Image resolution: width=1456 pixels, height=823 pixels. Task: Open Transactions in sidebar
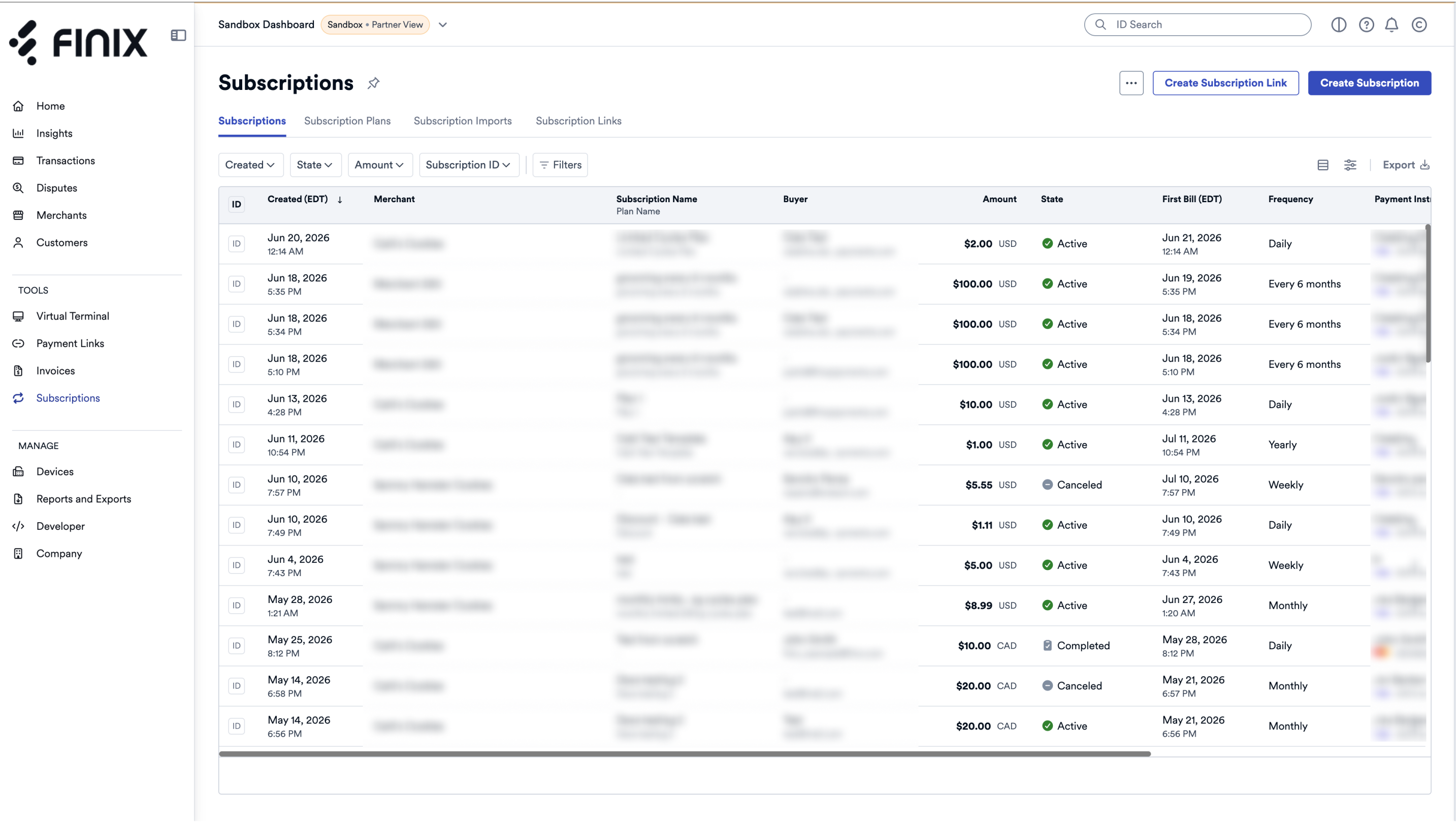coord(66,161)
